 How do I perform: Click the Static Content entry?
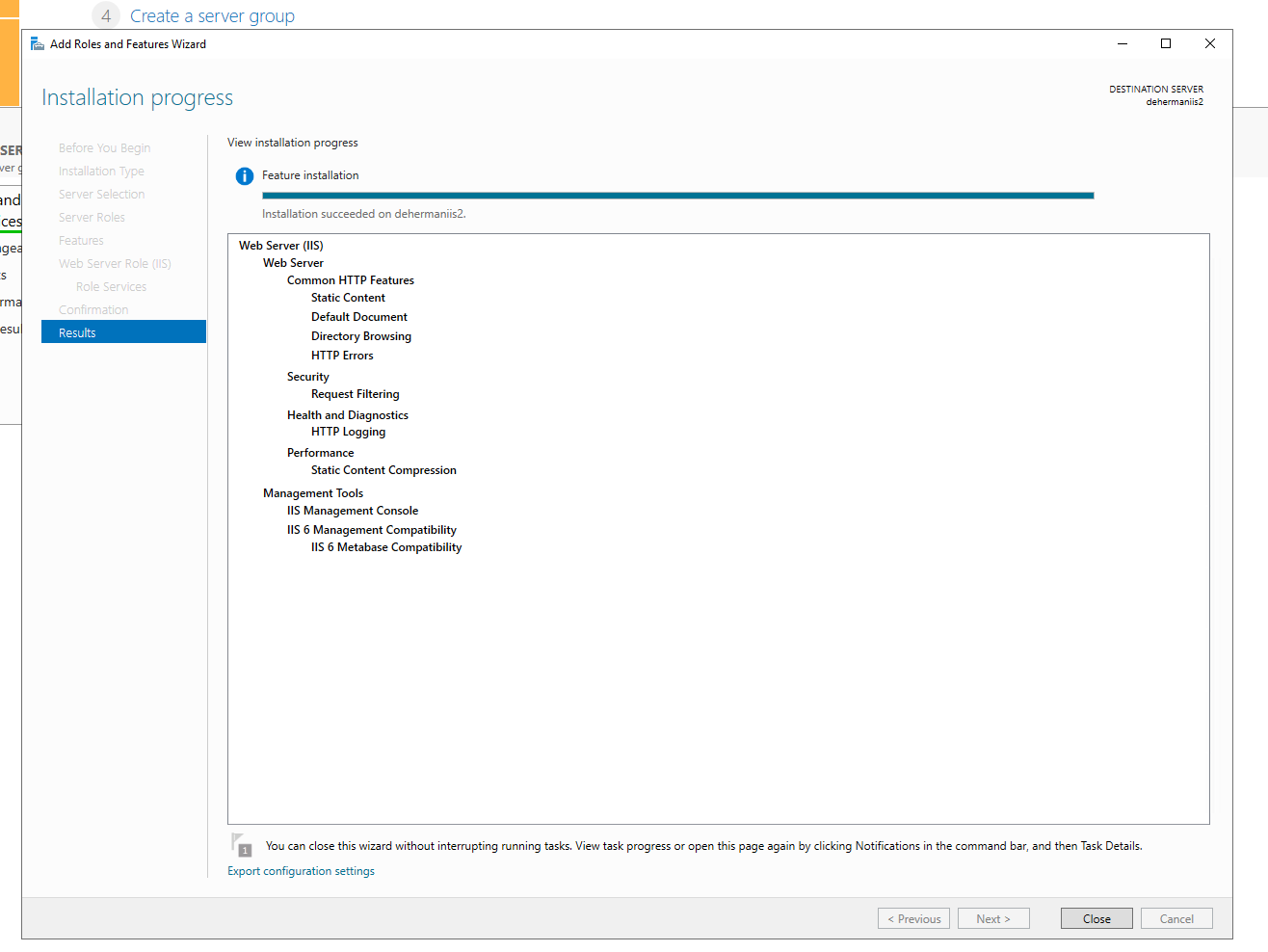(348, 298)
